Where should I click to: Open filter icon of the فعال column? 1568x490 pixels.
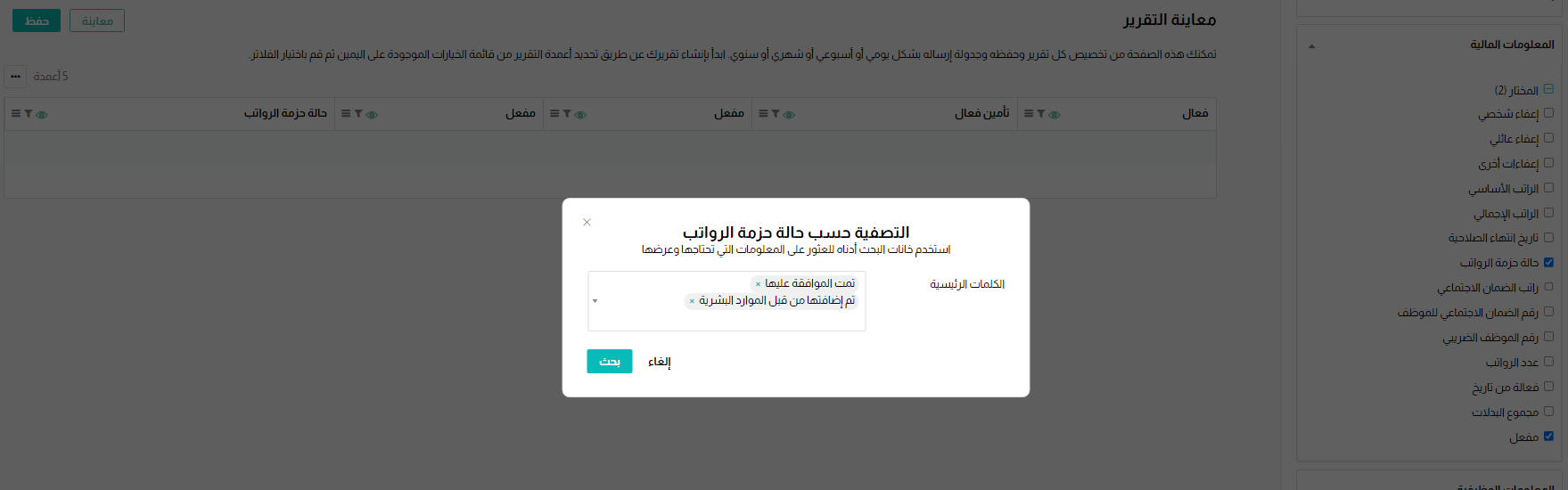(x=1041, y=114)
